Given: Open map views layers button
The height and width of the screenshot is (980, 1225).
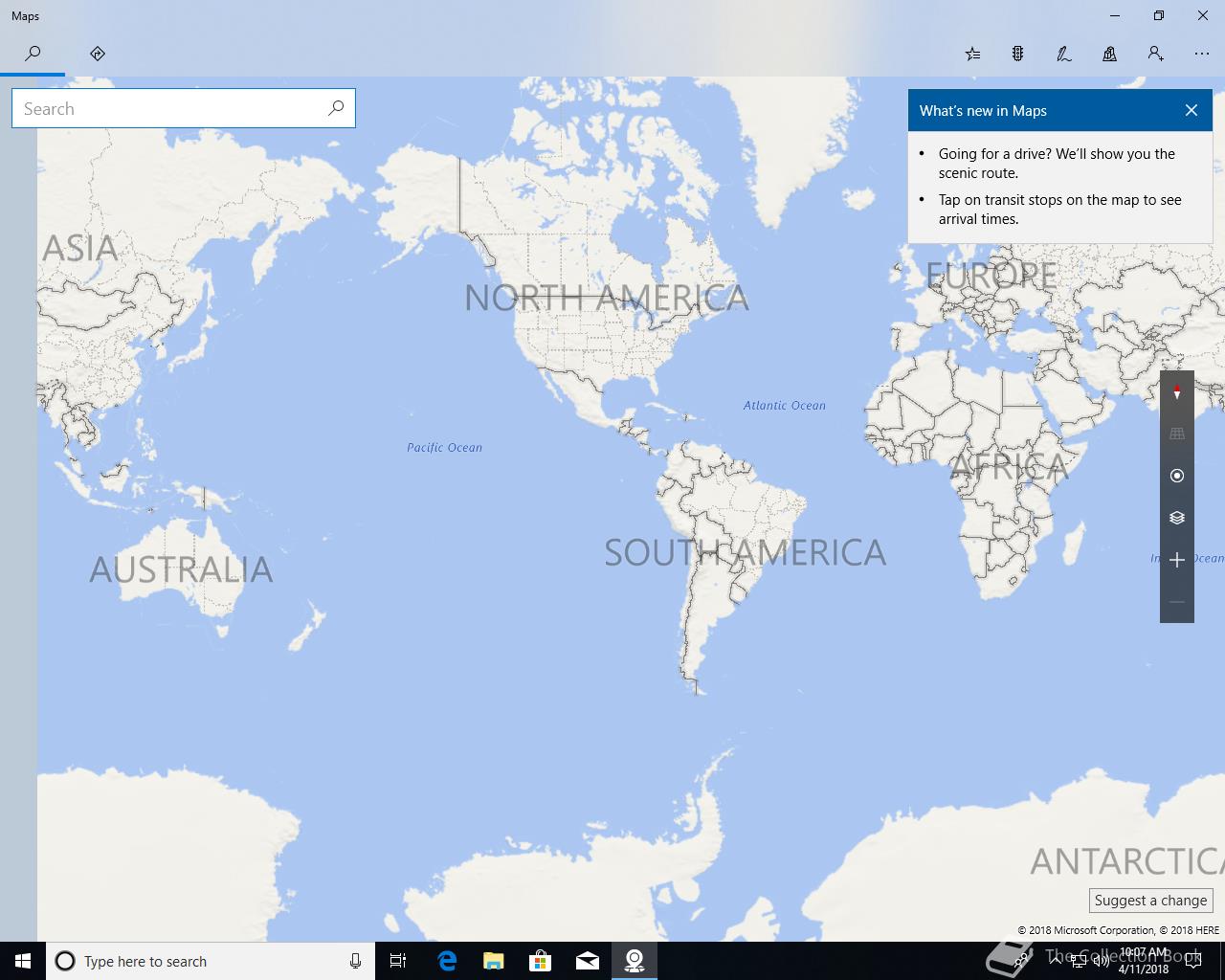Looking at the screenshot, I should coord(1177,518).
